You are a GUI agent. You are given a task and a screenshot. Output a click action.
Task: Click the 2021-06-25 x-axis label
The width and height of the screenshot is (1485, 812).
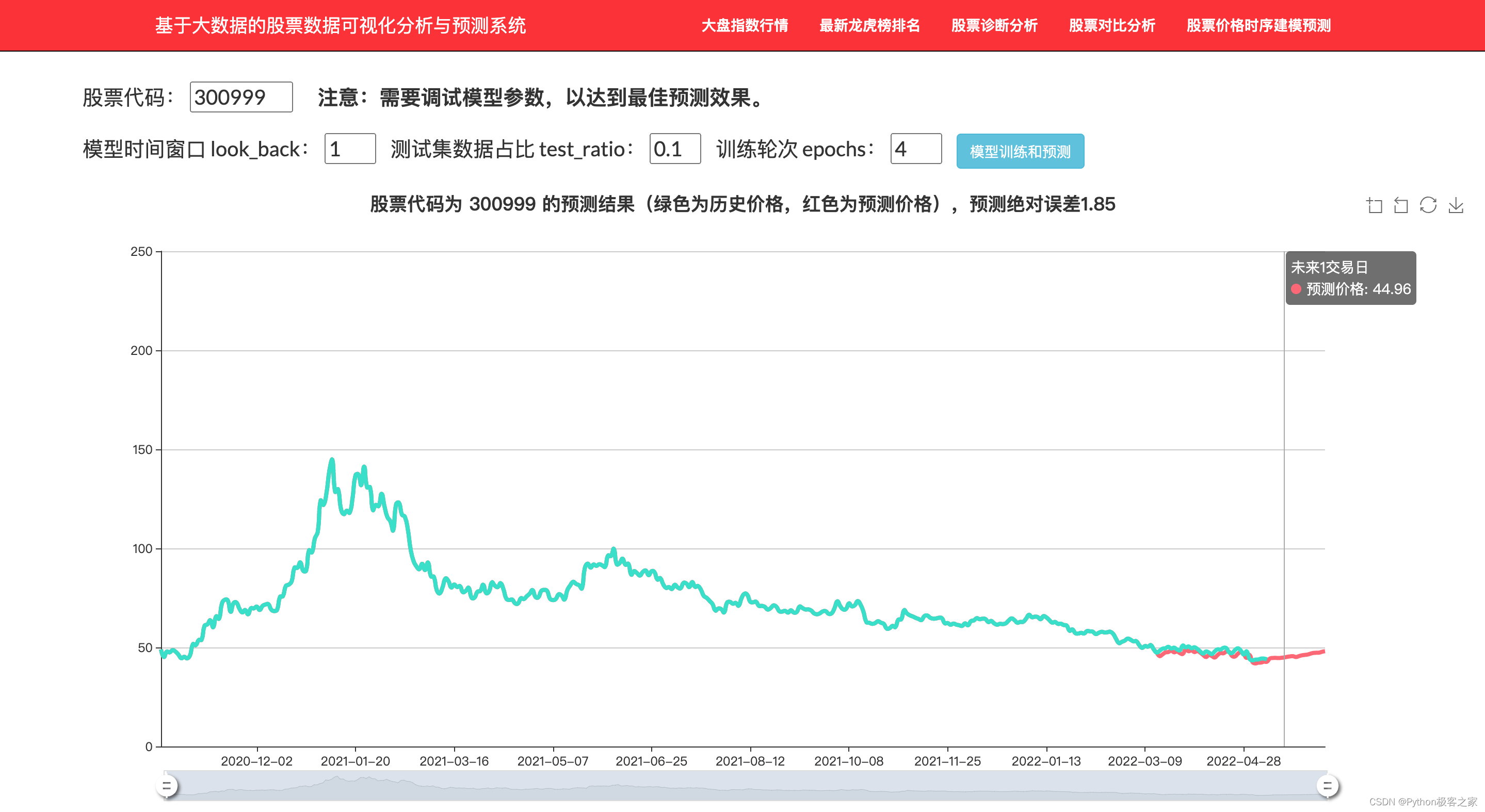coord(651,761)
